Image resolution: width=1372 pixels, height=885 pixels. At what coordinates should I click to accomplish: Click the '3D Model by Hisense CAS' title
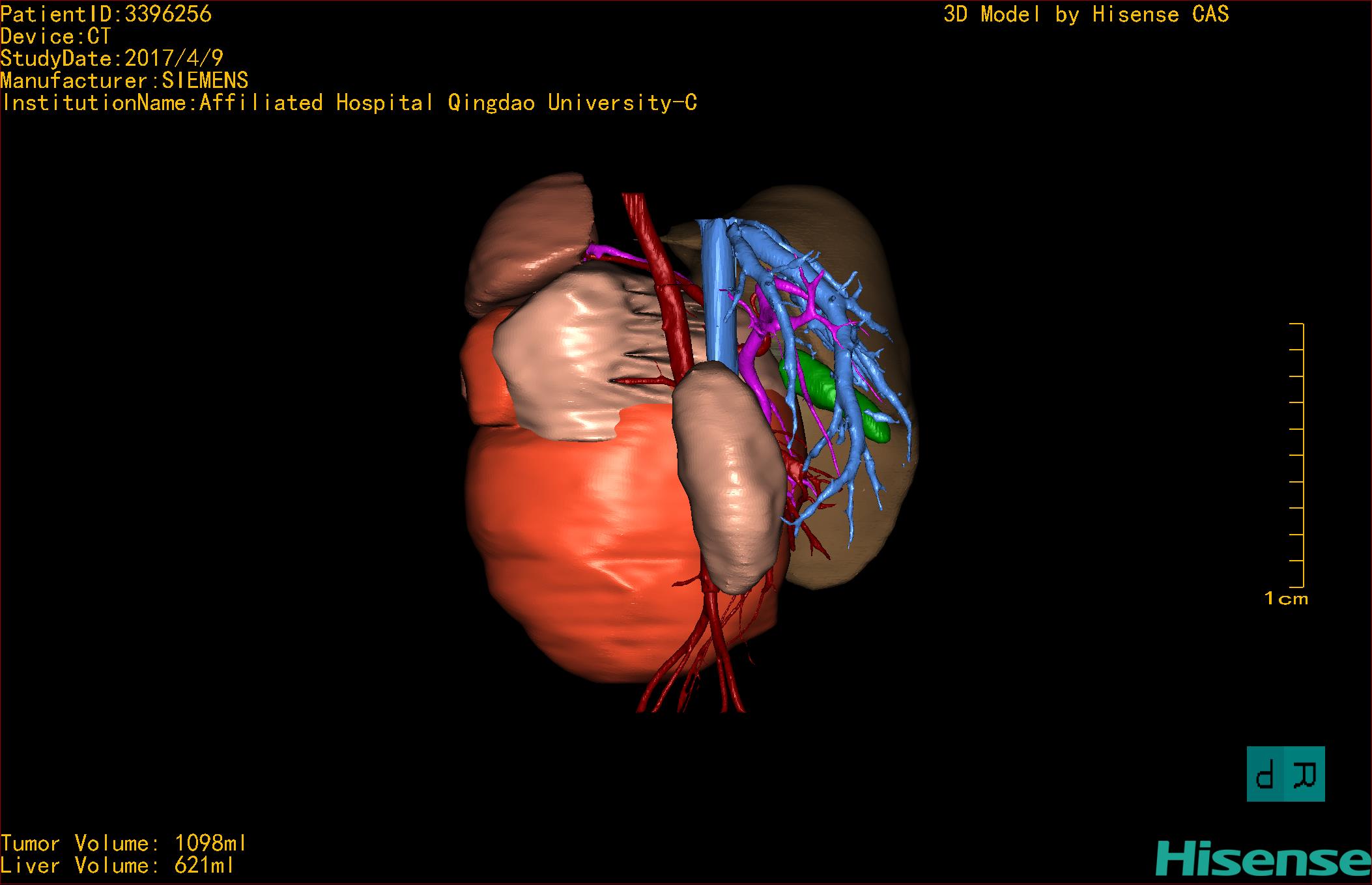(x=1085, y=14)
